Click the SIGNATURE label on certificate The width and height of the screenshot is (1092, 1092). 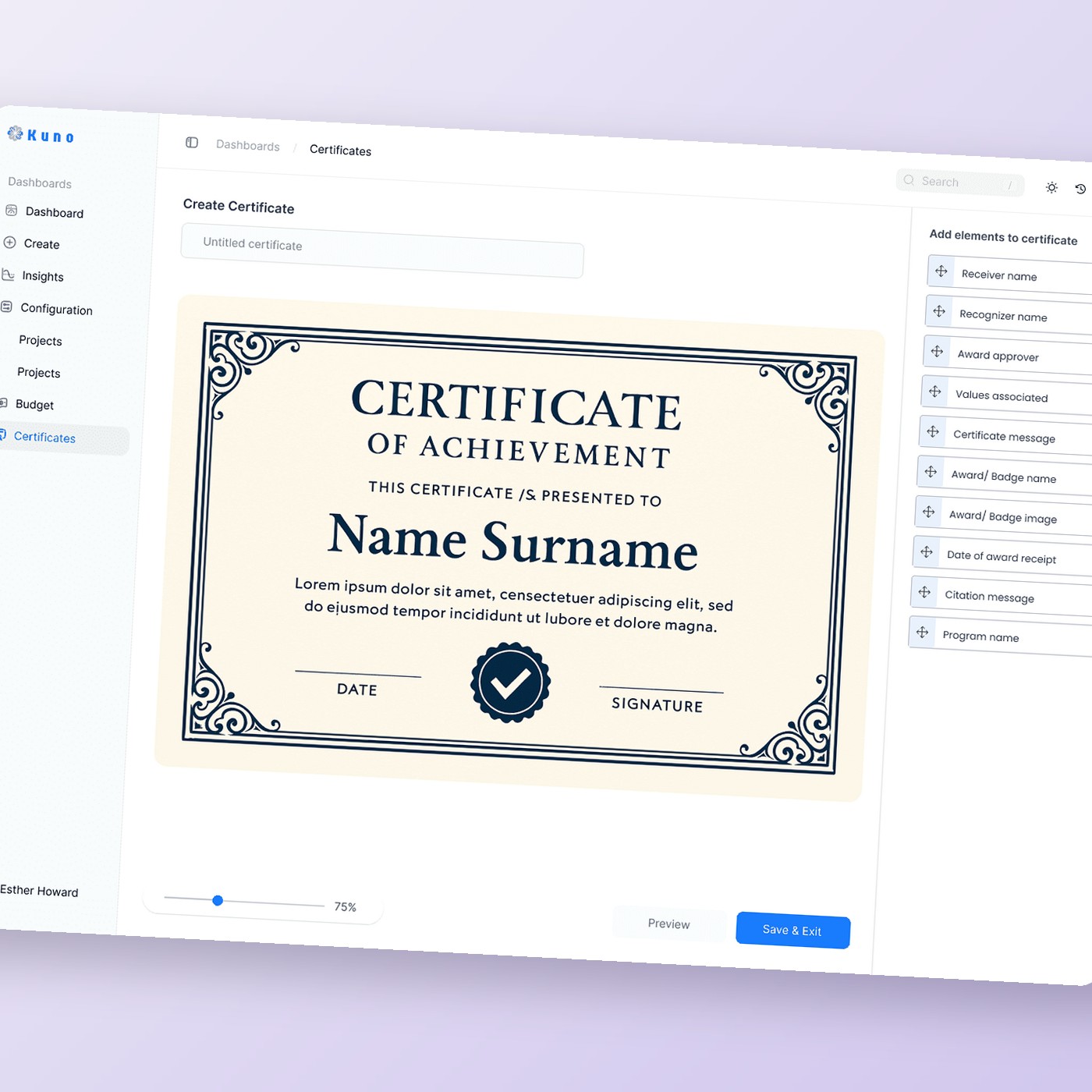[x=658, y=704]
